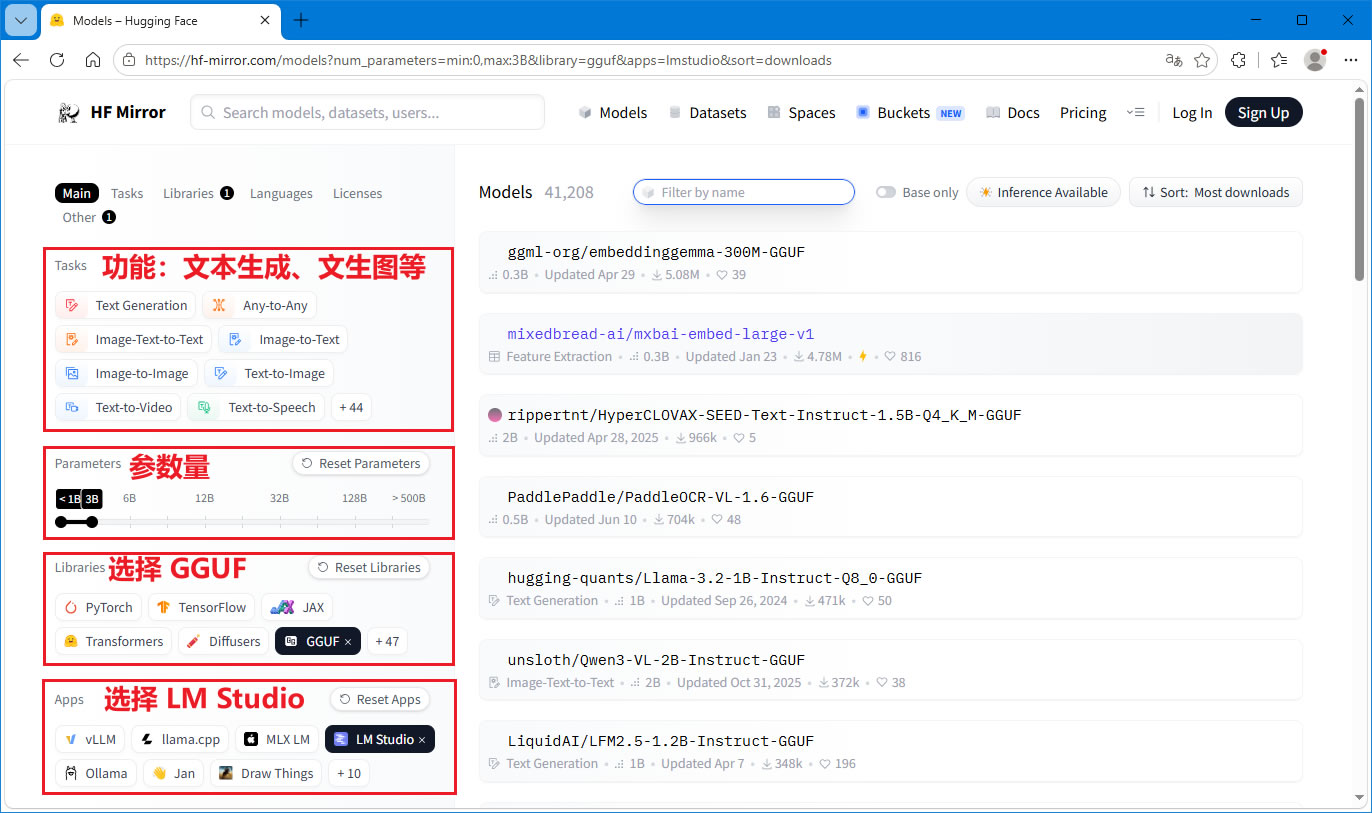Open Models in the top navigation
The width and height of the screenshot is (1372, 813).
pyautogui.click(x=613, y=113)
